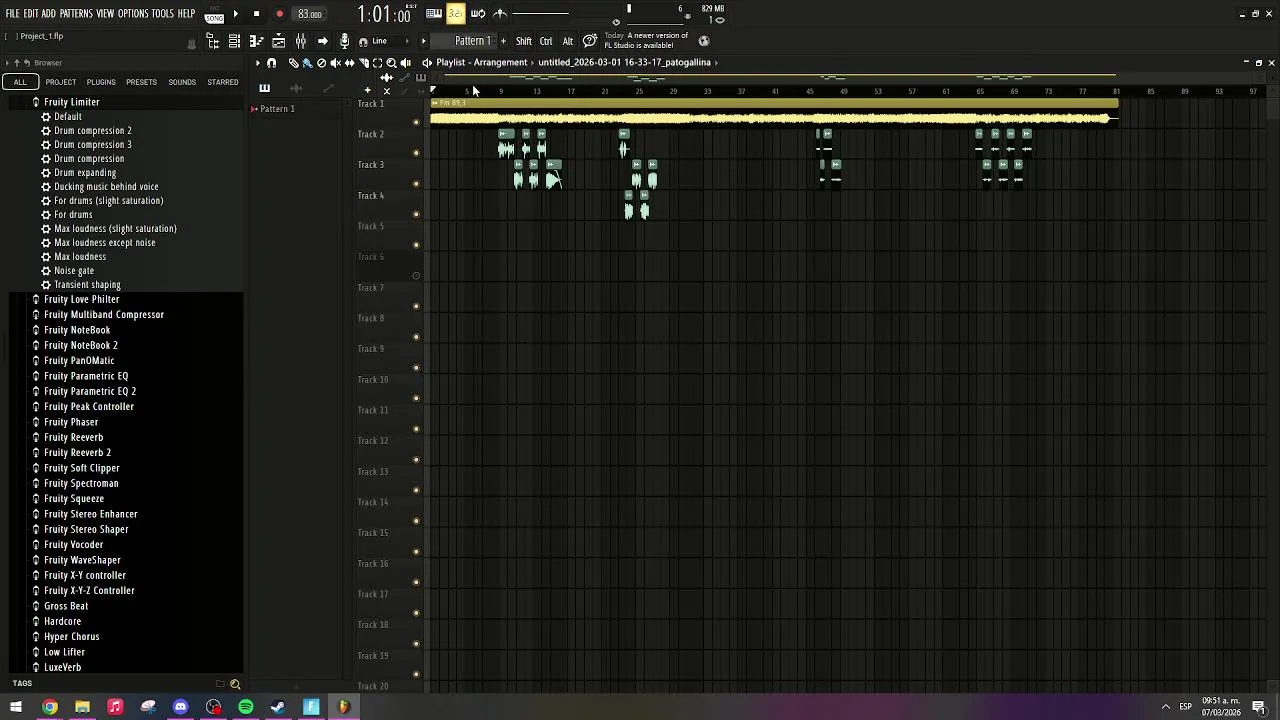The height and width of the screenshot is (720, 1280).
Task: Open the OPTIONS menu
Action: (133, 14)
